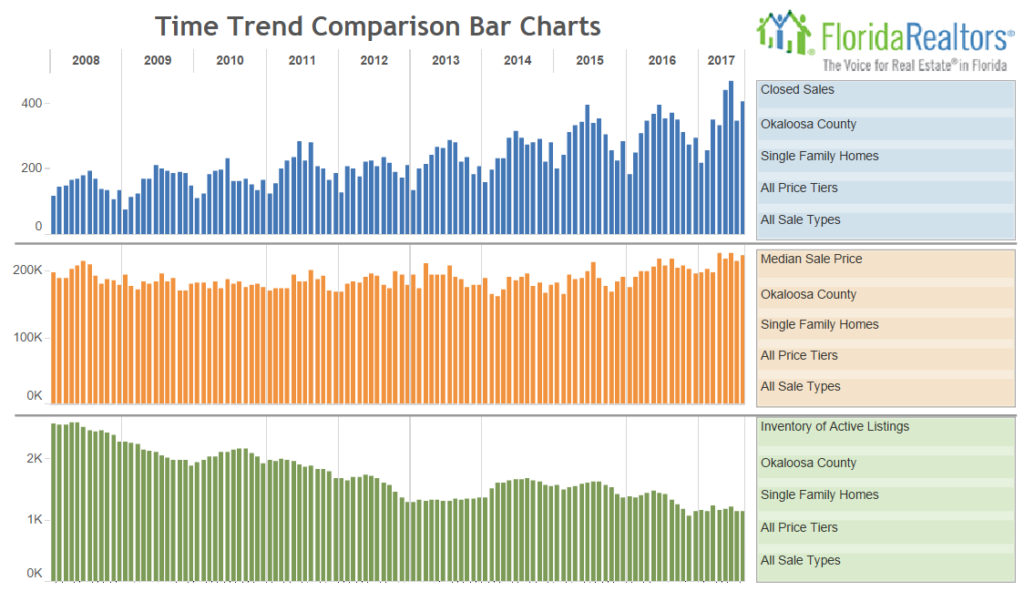Select the 2008 year column header

point(86,61)
